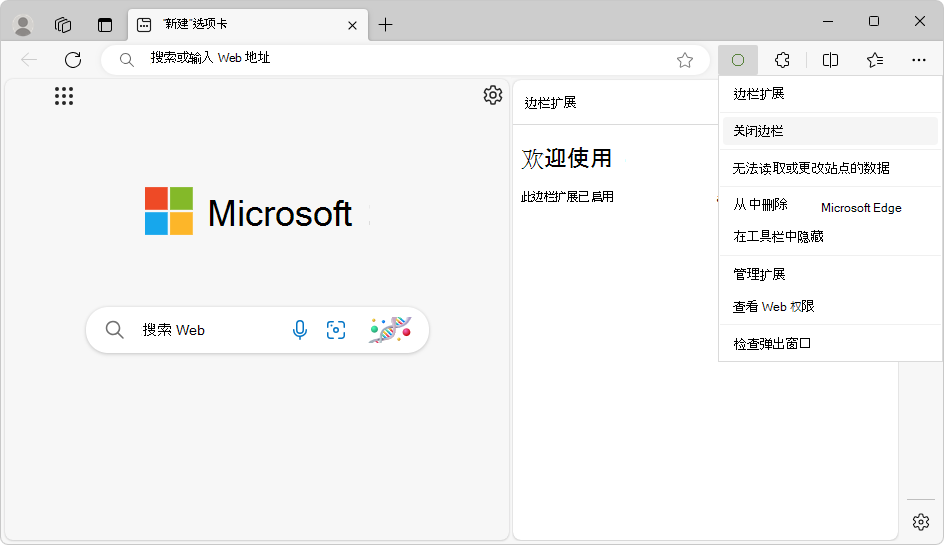Viewport: 944px width, 545px height.
Task: Click the magnifier icon in search box
Action: pyautogui.click(x=114, y=330)
